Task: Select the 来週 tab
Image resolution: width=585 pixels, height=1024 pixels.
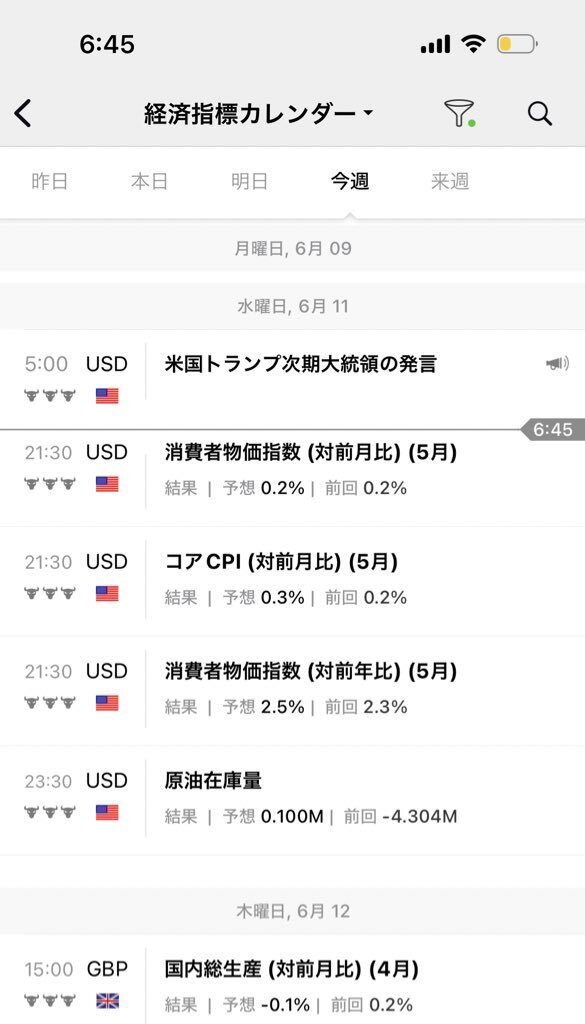Action: (450, 181)
